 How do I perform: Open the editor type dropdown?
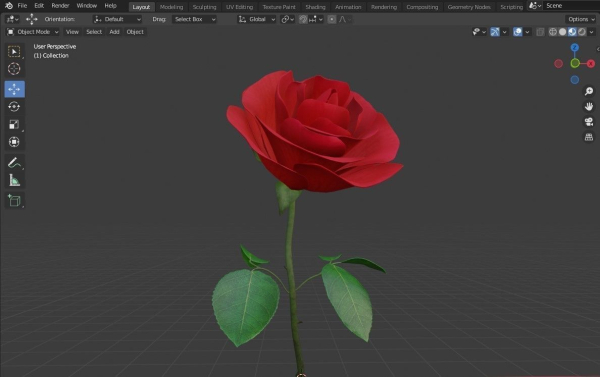pyautogui.click(x=12, y=19)
